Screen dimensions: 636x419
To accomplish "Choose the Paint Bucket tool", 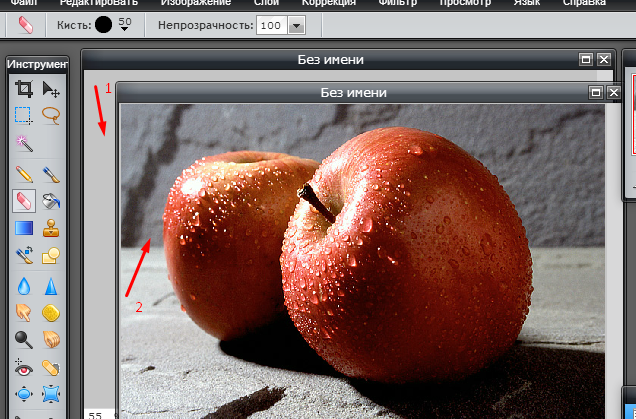I will click(51, 200).
